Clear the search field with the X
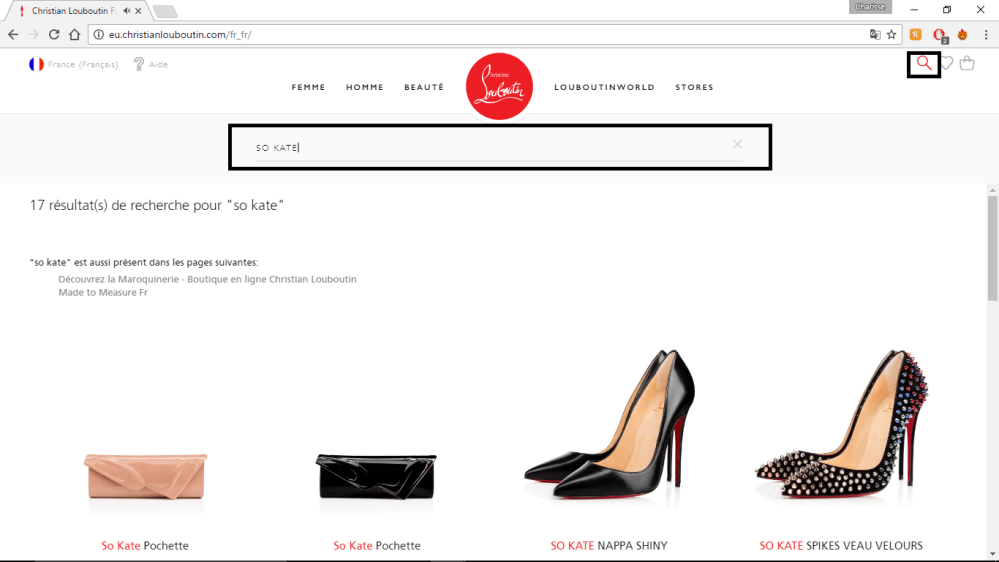The width and height of the screenshot is (999, 562). 737,145
